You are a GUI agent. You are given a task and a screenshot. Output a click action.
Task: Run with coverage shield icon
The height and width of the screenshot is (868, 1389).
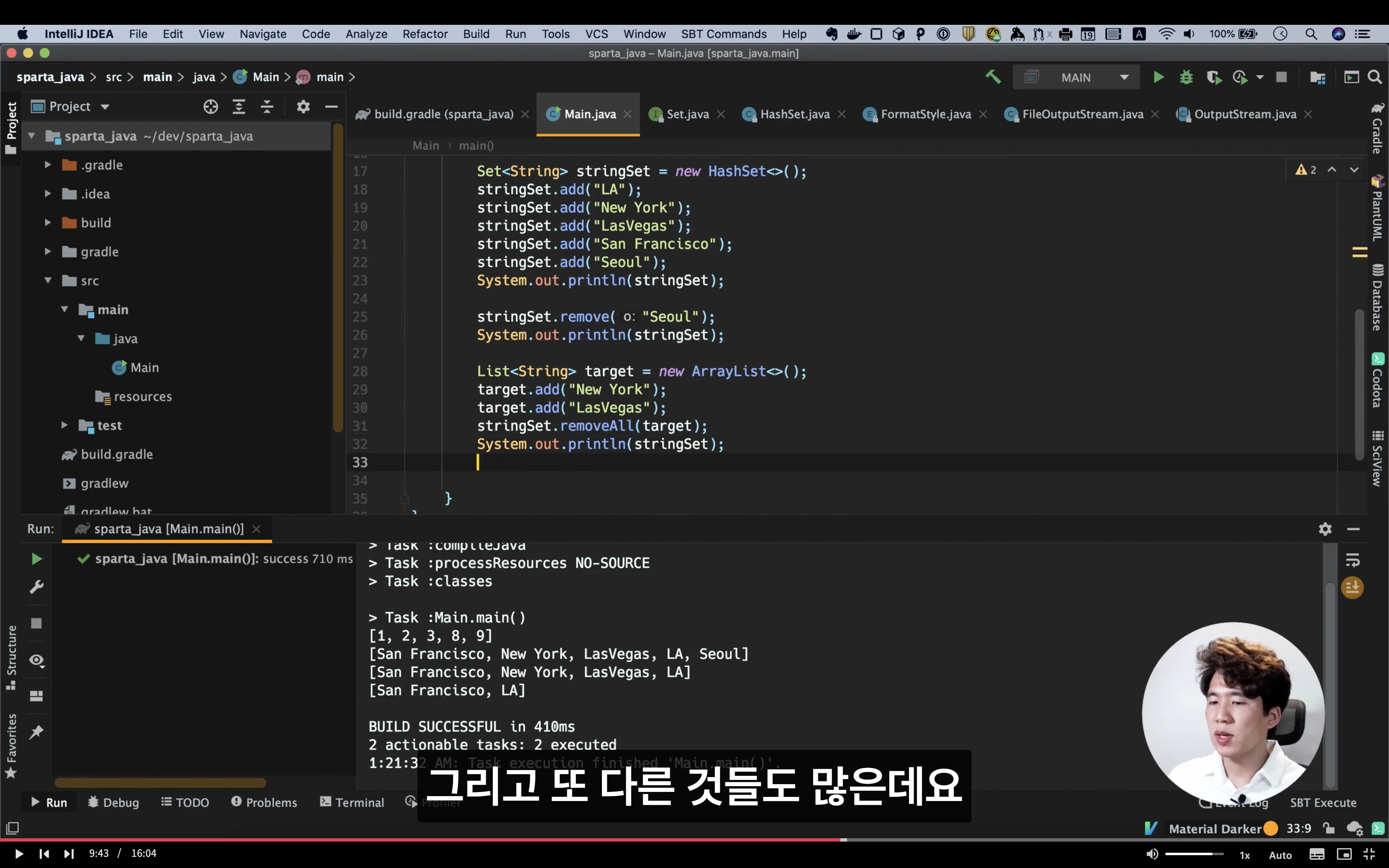click(x=1213, y=77)
